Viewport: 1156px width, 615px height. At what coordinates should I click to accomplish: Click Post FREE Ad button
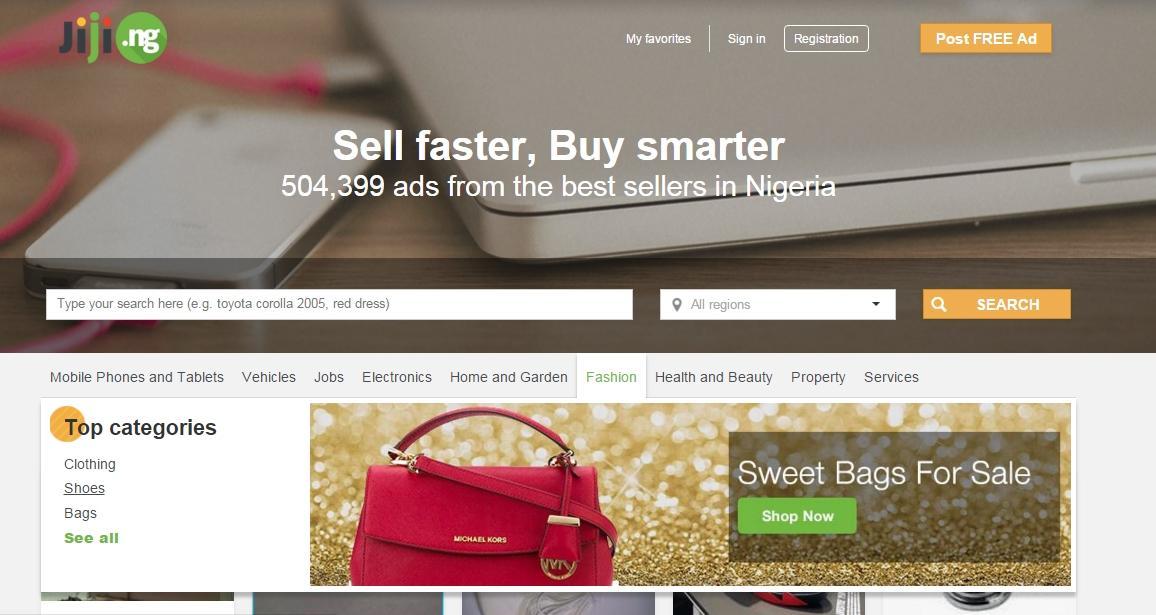[x=986, y=38]
